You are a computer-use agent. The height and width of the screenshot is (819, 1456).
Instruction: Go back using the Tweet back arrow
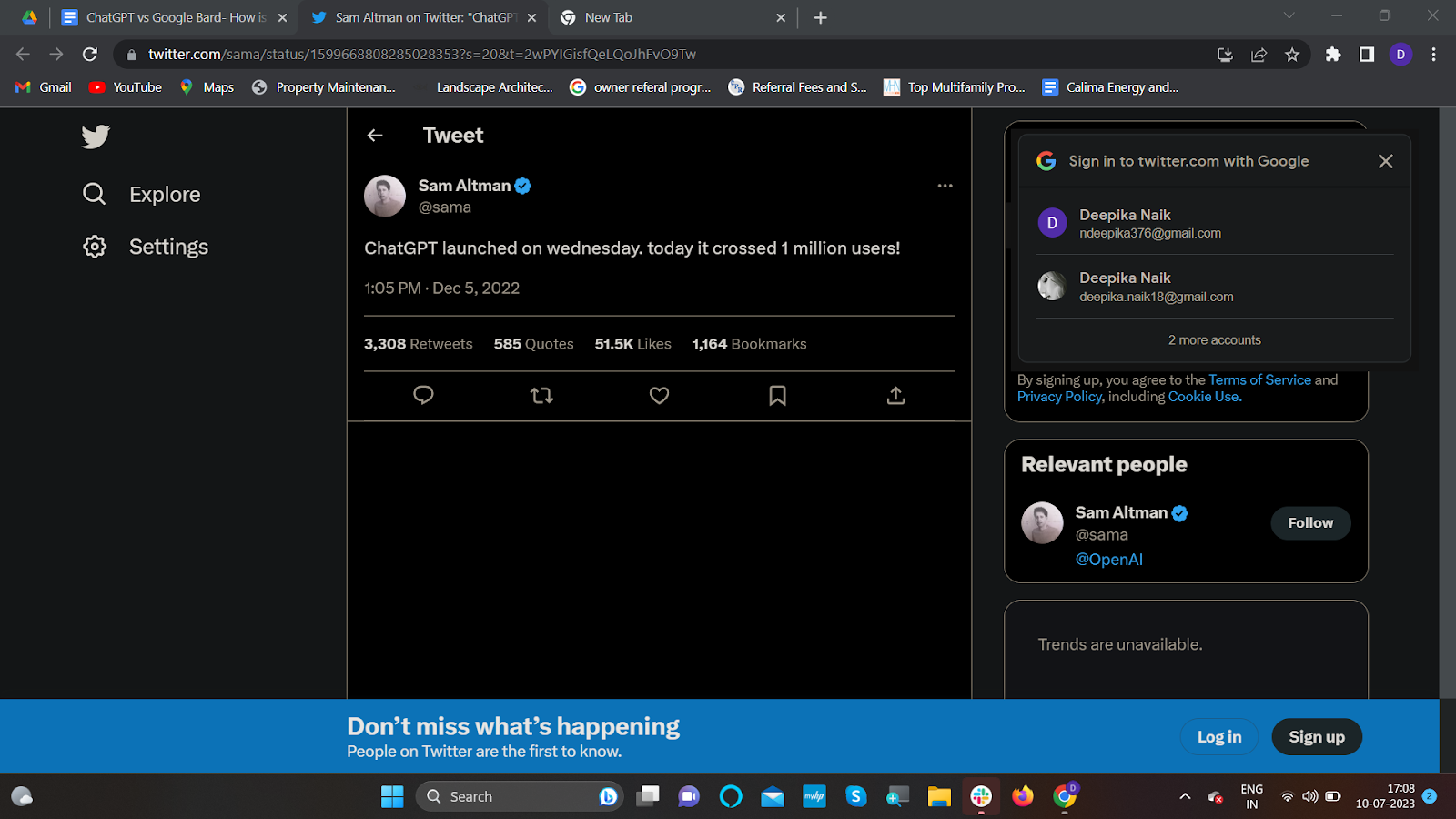(x=375, y=136)
